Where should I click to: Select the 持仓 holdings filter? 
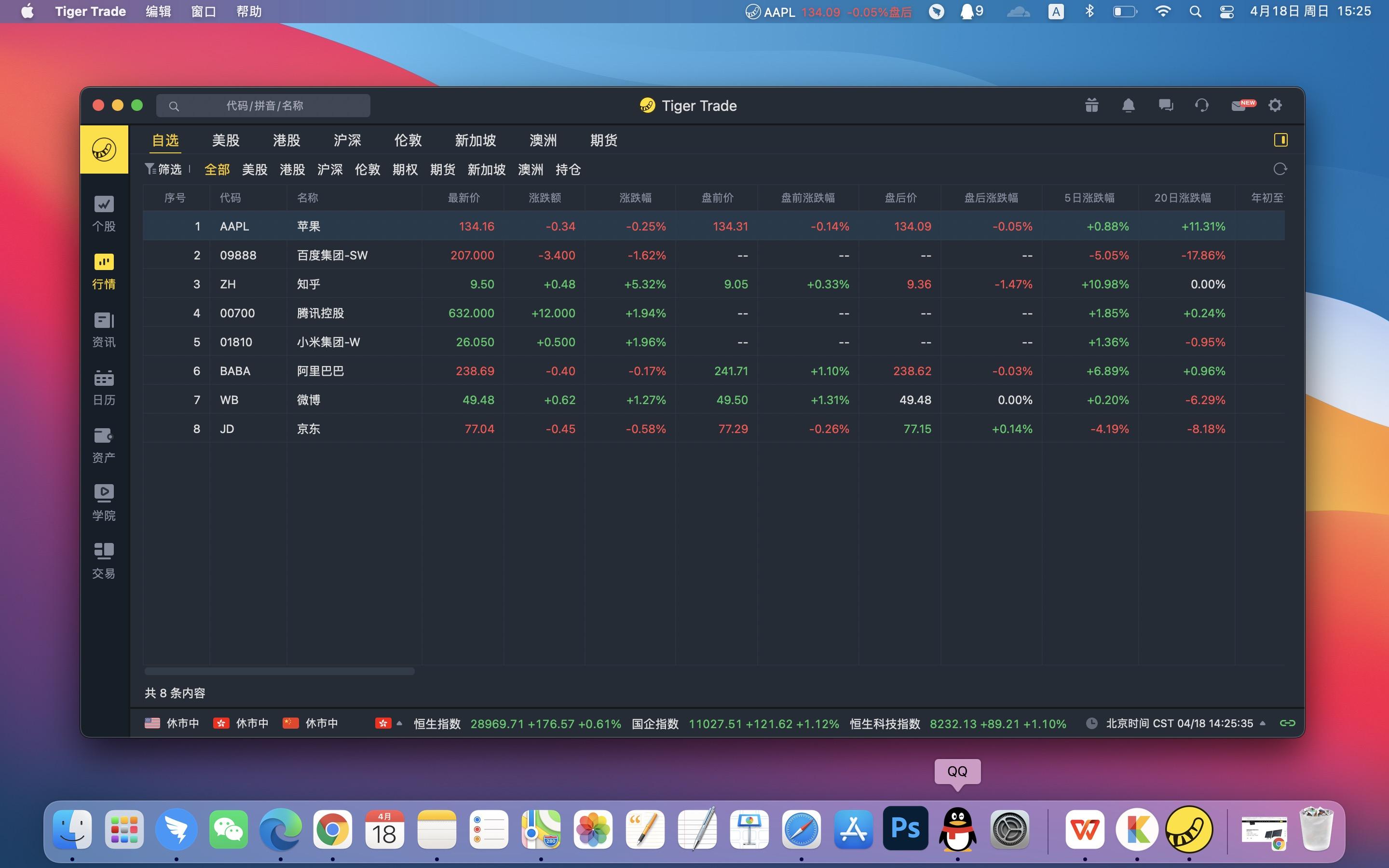[568, 170]
